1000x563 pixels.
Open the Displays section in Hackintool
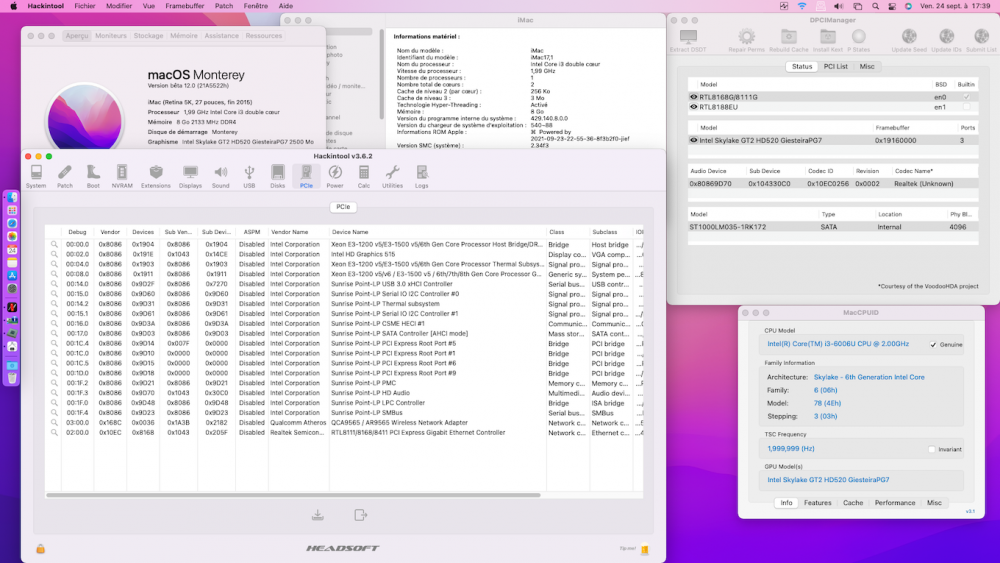click(x=190, y=177)
